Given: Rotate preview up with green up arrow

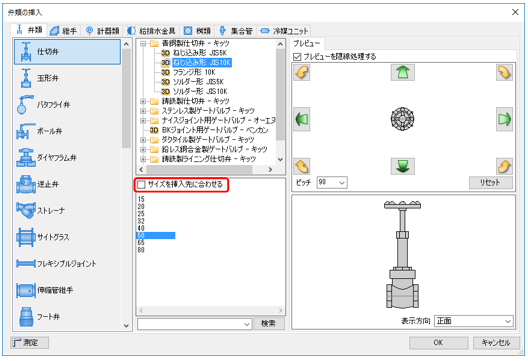Looking at the screenshot, I should (402, 72).
